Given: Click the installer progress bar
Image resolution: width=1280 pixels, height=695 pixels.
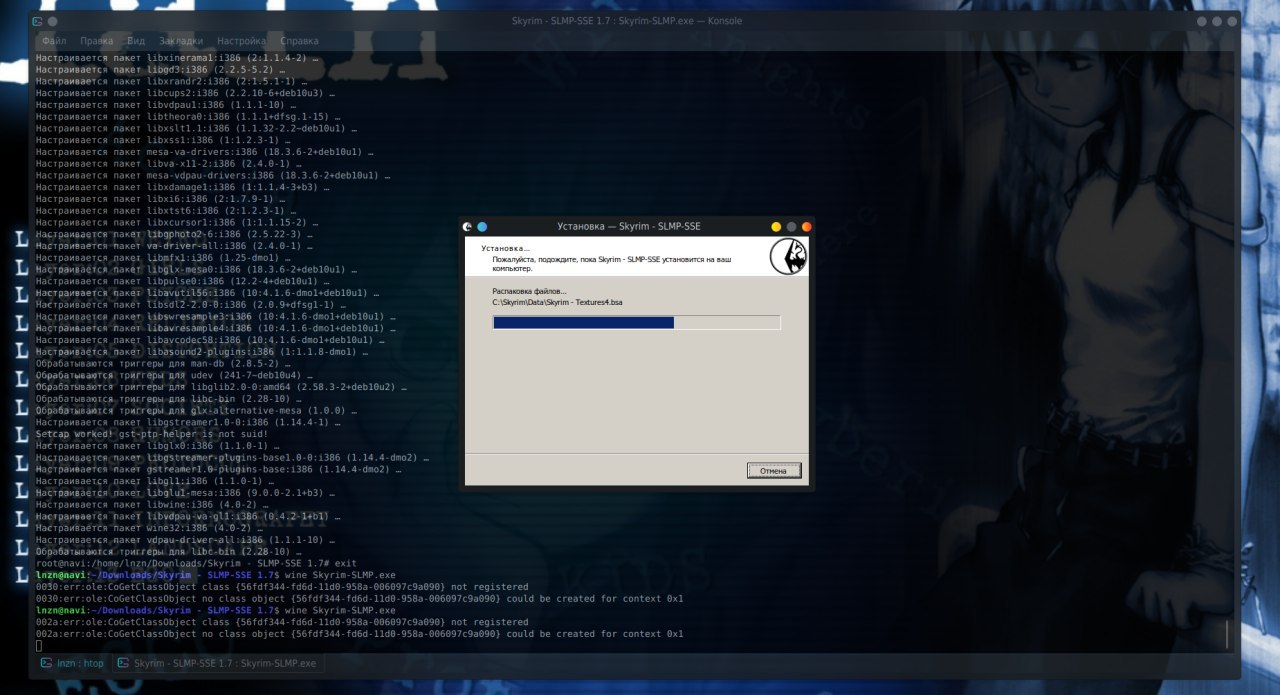Looking at the screenshot, I should [636, 322].
